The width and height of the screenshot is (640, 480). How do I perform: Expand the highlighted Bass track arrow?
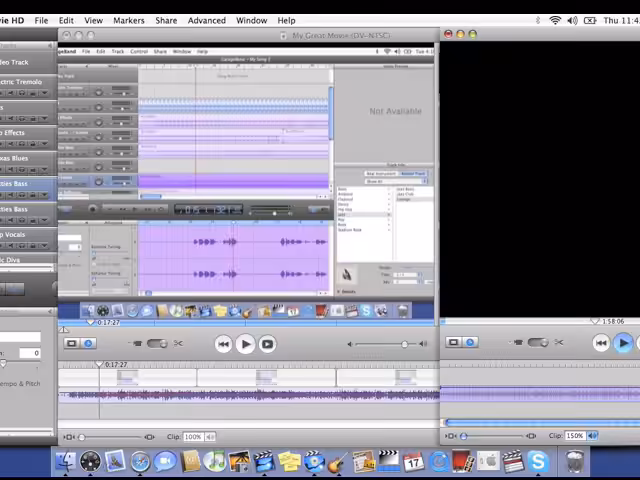tap(44, 195)
